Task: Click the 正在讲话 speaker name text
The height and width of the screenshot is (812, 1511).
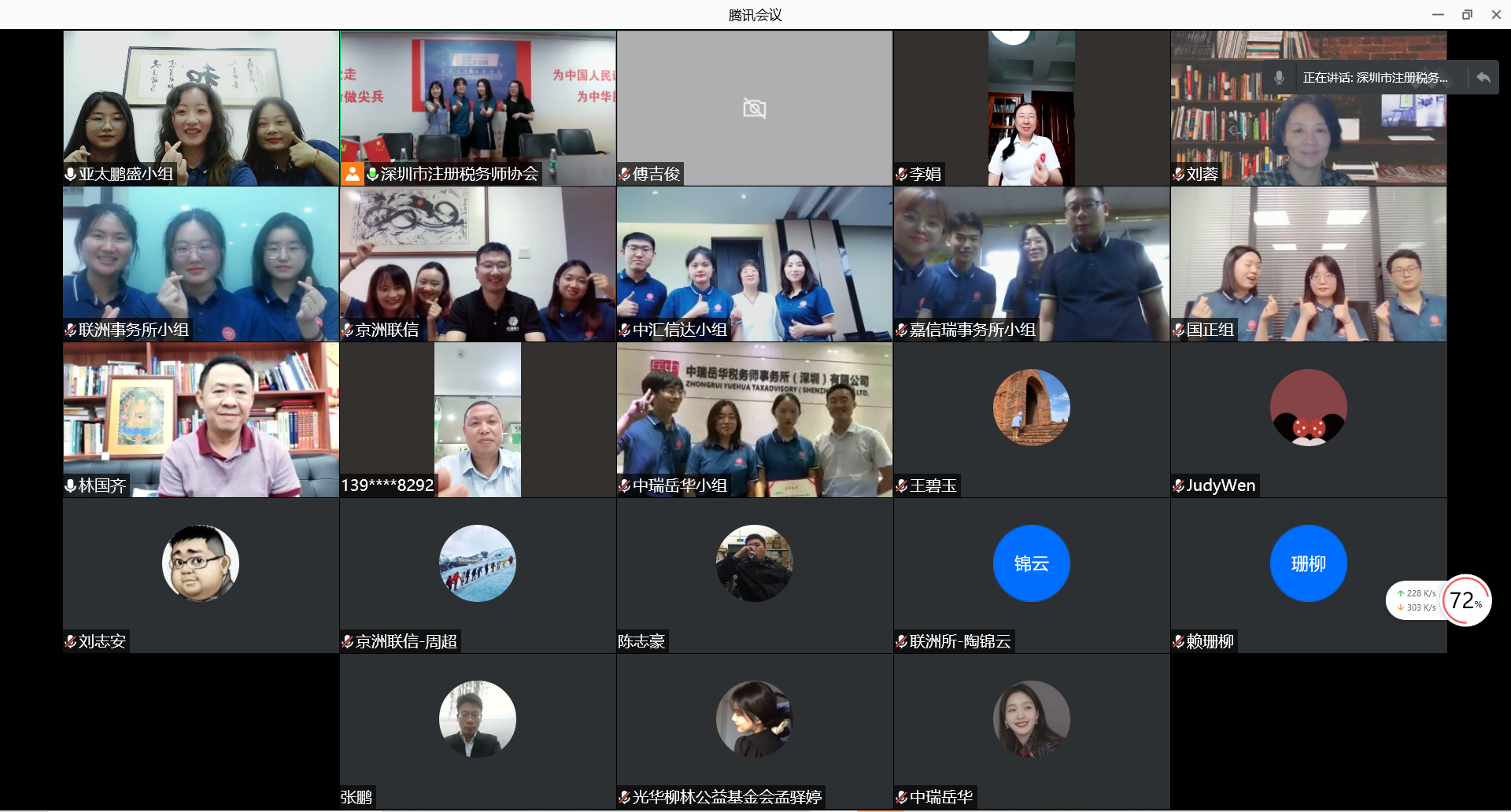Action: (x=1374, y=77)
